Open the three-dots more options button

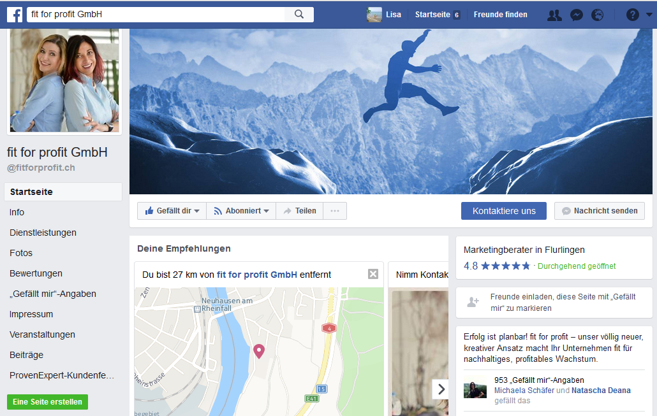pyautogui.click(x=334, y=211)
